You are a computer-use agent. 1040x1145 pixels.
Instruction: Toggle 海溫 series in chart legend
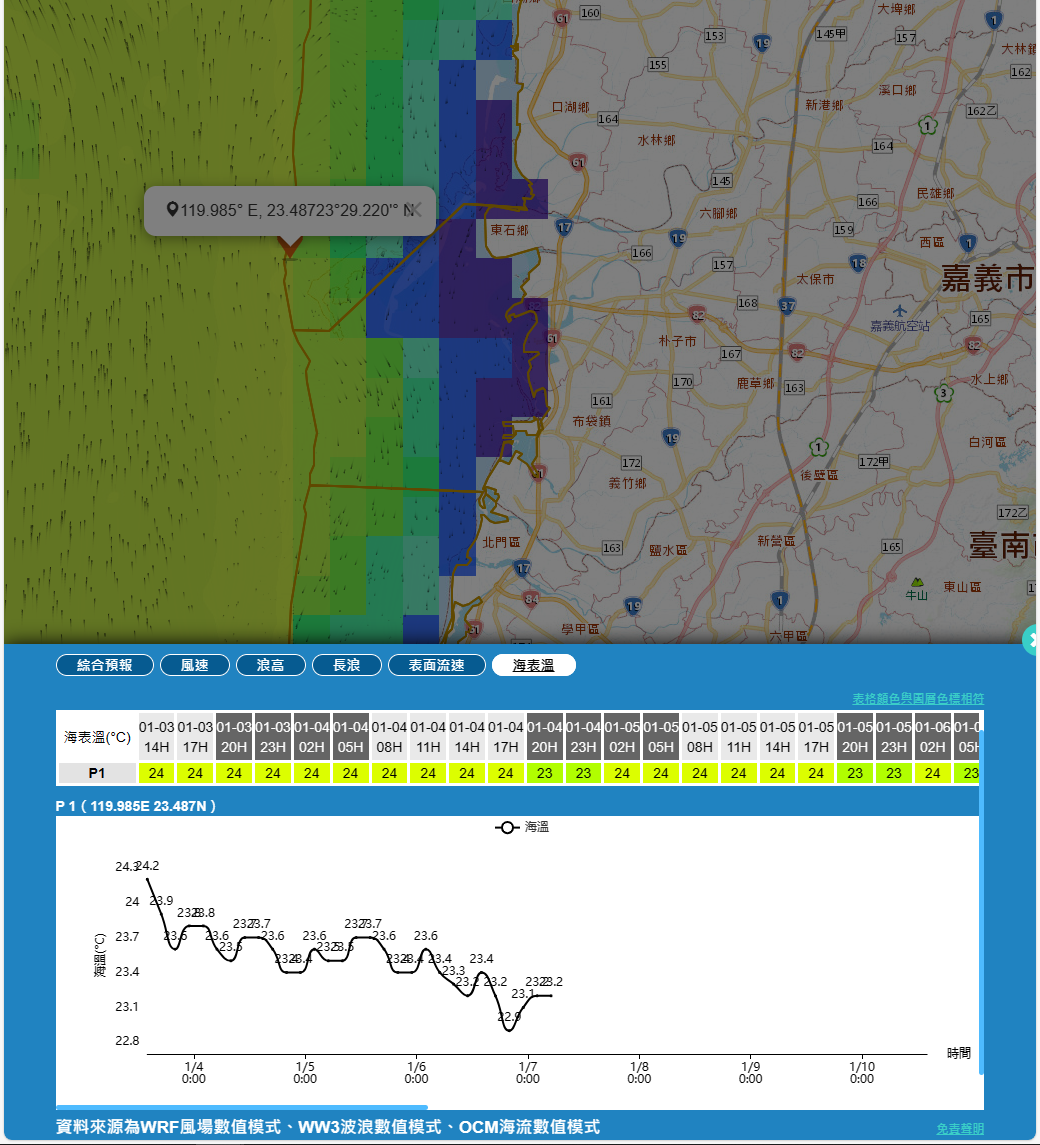pyautogui.click(x=522, y=827)
